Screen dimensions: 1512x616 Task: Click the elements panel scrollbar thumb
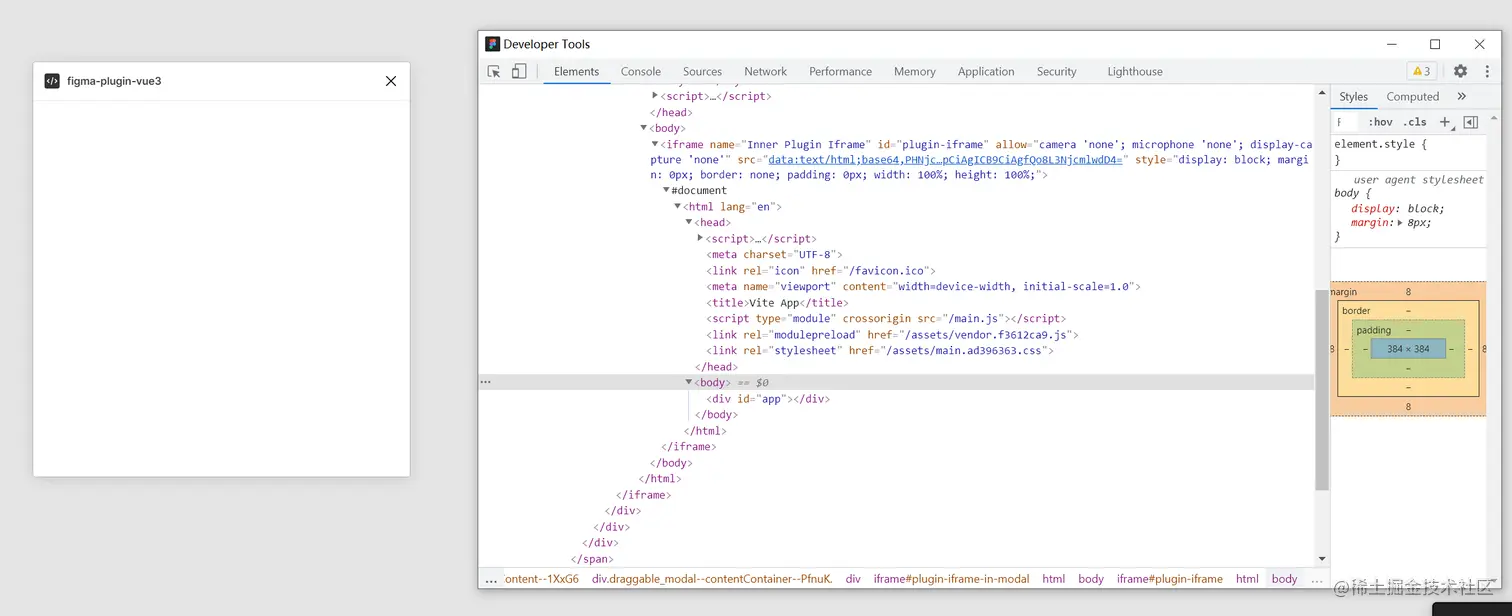pos(1322,389)
